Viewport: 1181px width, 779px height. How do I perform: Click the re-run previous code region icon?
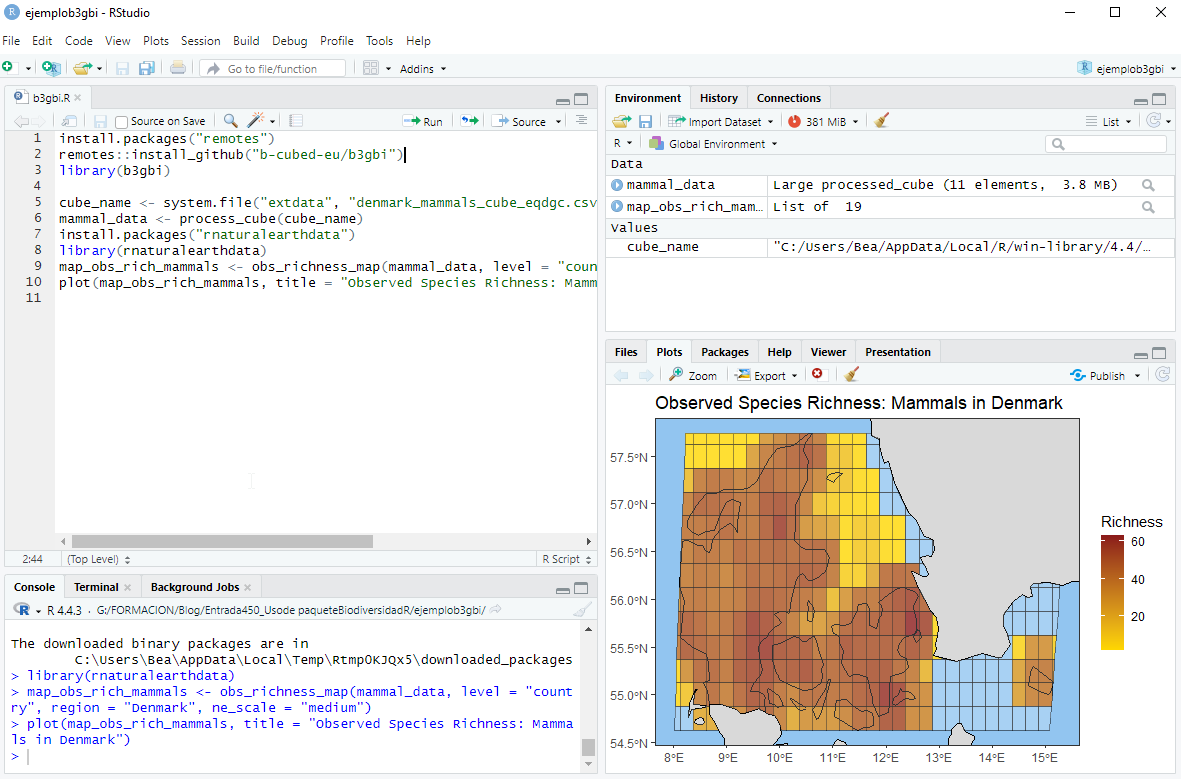click(x=469, y=121)
